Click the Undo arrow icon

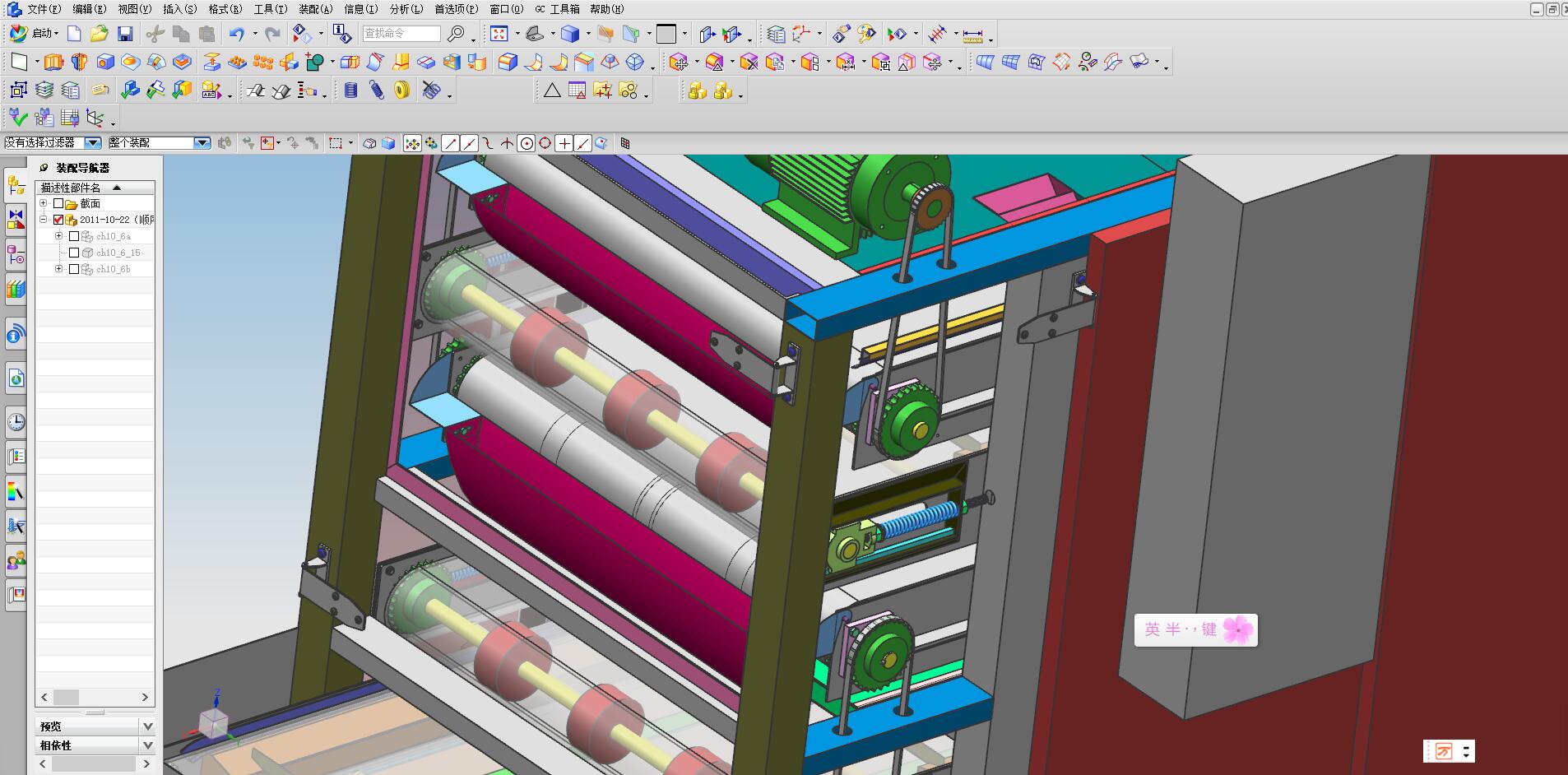pos(237,34)
